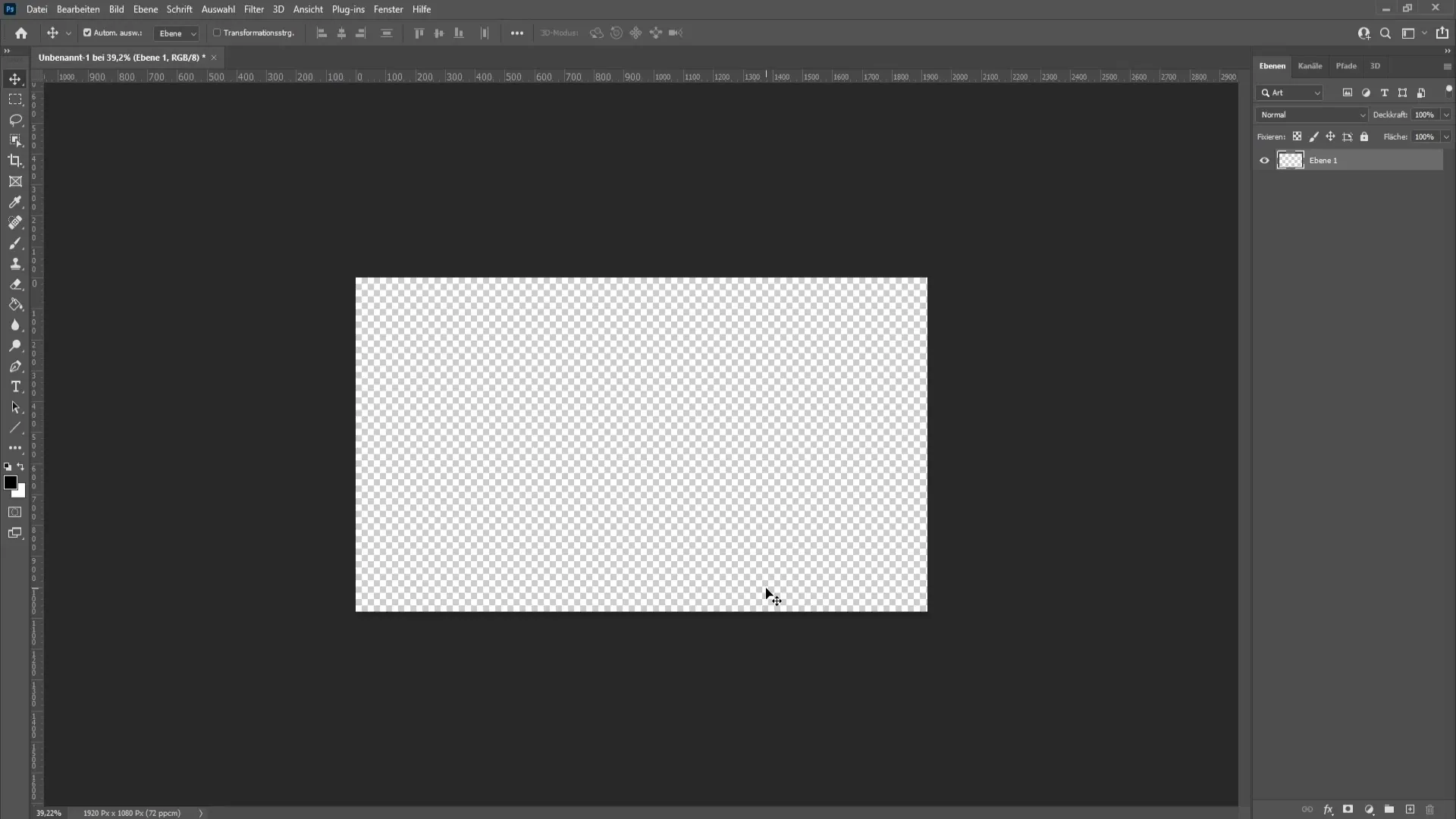
Task: Switch to the Pfade tab
Action: (x=1346, y=65)
